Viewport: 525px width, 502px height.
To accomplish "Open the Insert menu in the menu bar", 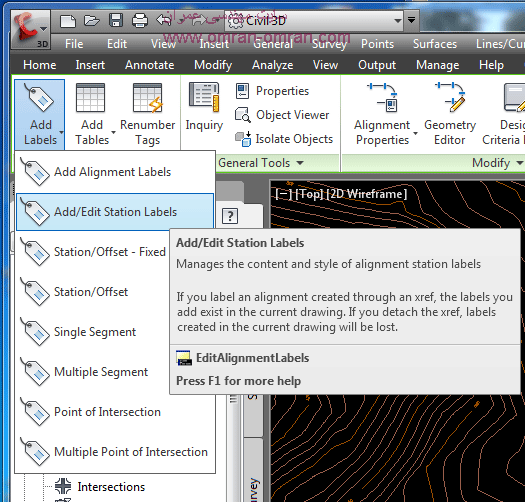I will [x=214, y=44].
